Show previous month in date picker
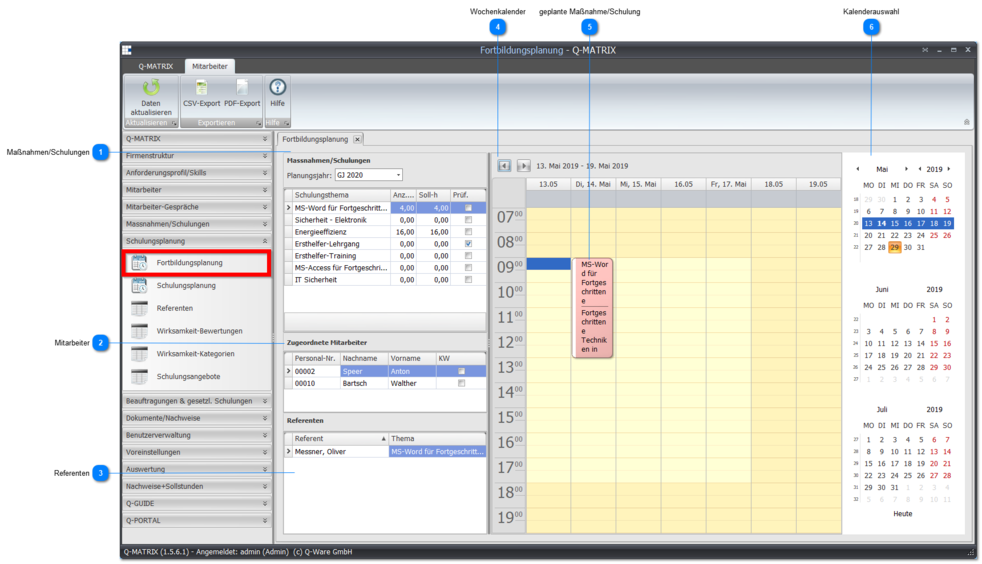The height and width of the screenshot is (564, 982). (857, 169)
